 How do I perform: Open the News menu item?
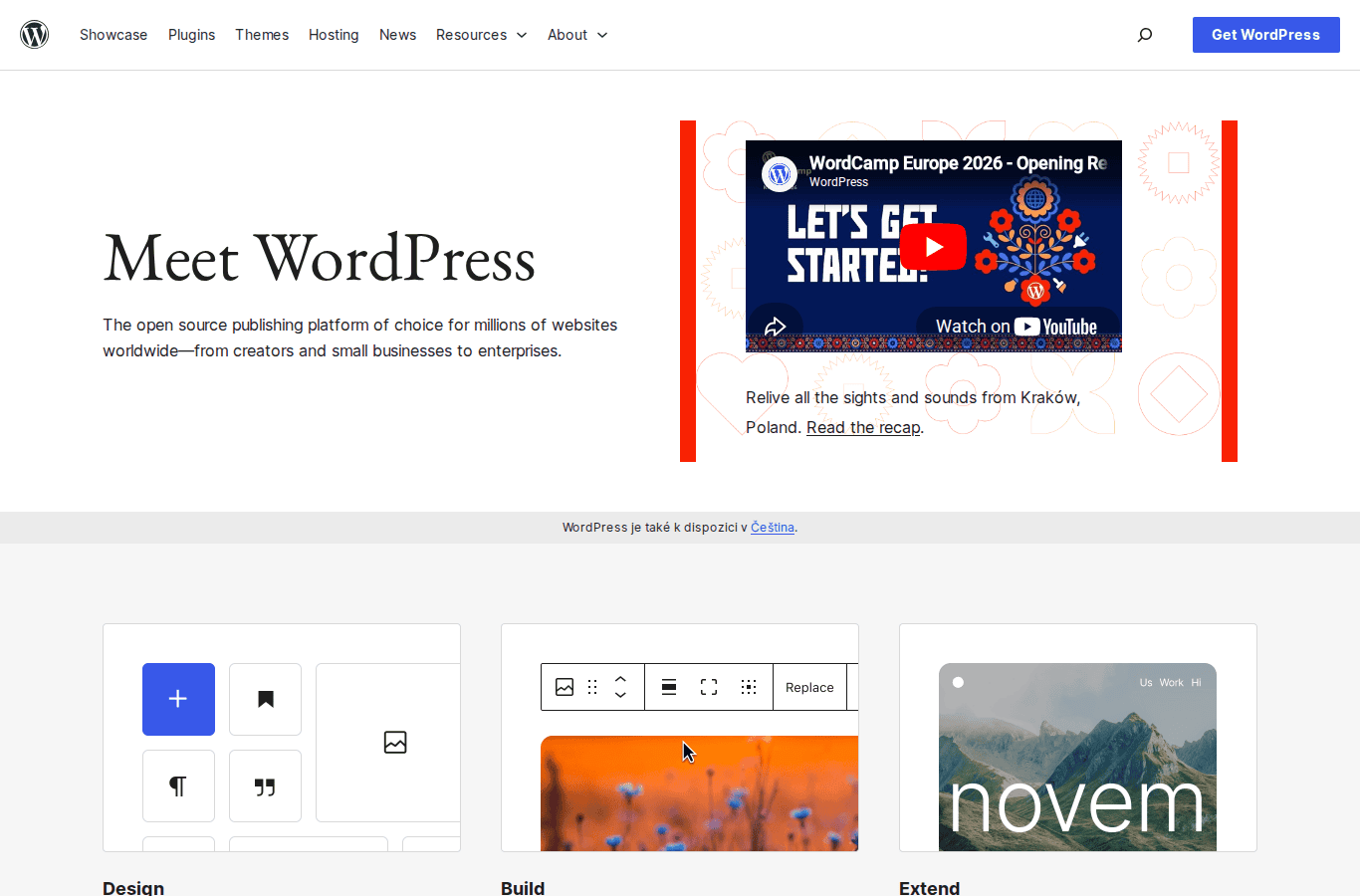tap(397, 35)
